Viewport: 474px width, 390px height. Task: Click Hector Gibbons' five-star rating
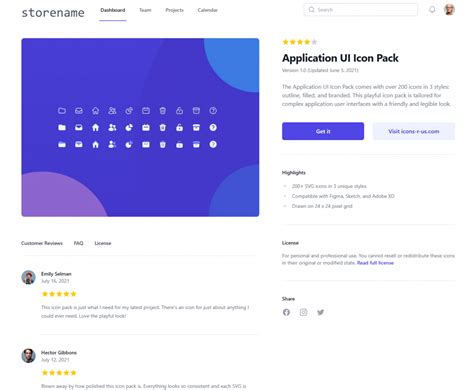click(x=59, y=373)
